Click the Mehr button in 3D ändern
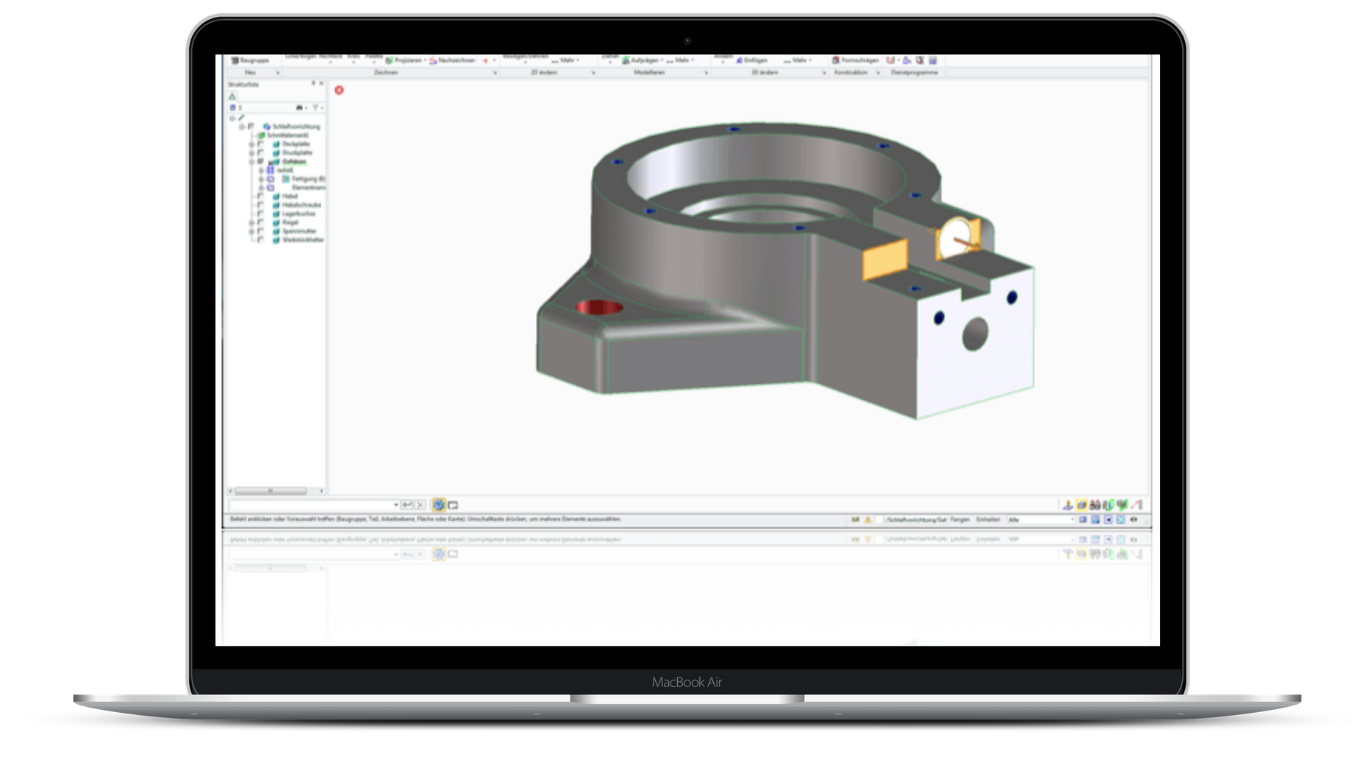 coord(799,60)
